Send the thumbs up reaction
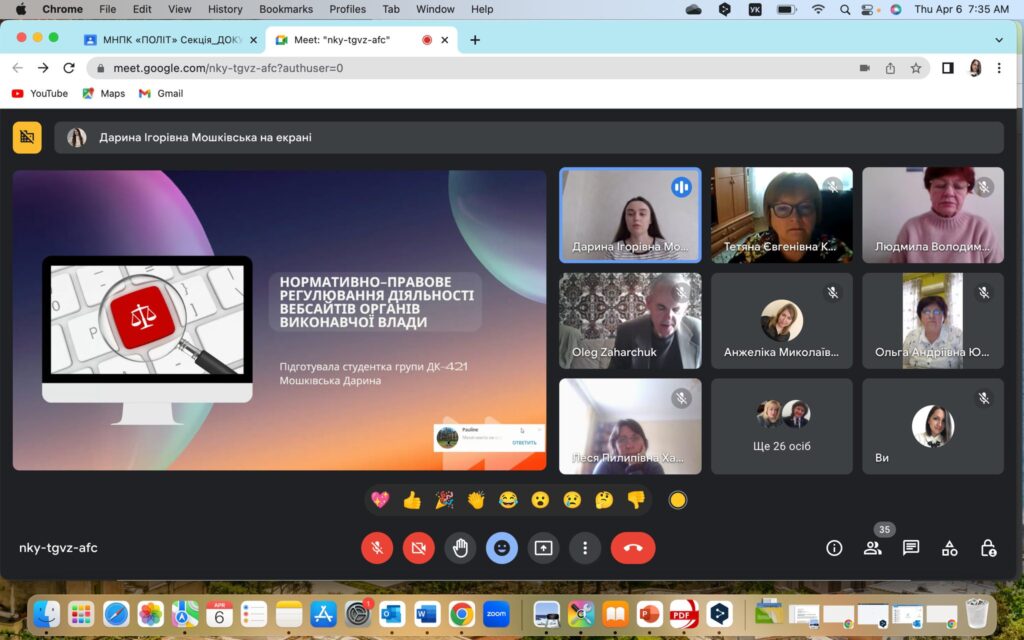 click(412, 500)
